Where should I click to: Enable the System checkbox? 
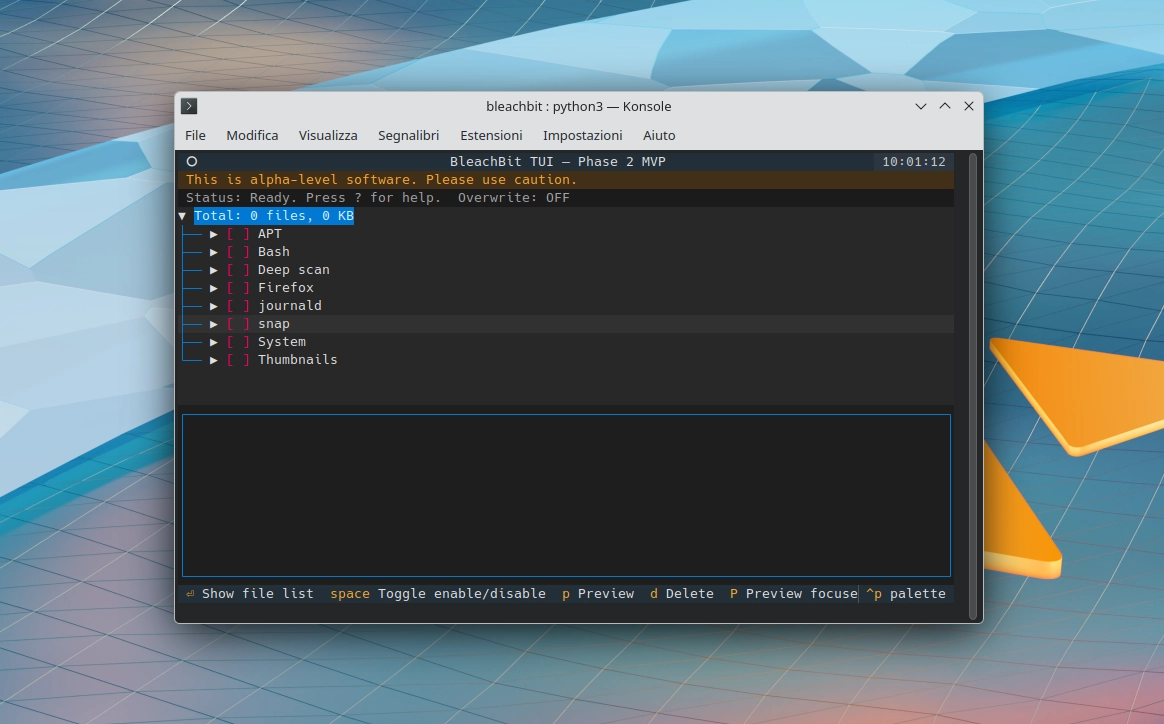(x=238, y=342)
